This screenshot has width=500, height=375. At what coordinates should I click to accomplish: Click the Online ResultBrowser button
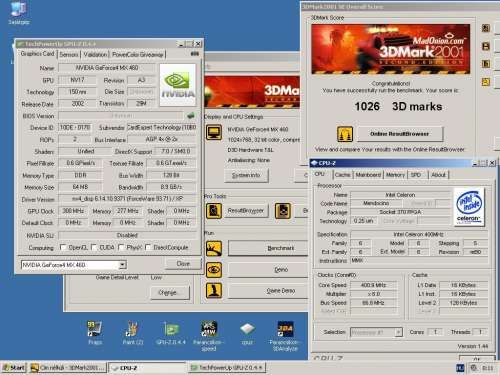400,134
